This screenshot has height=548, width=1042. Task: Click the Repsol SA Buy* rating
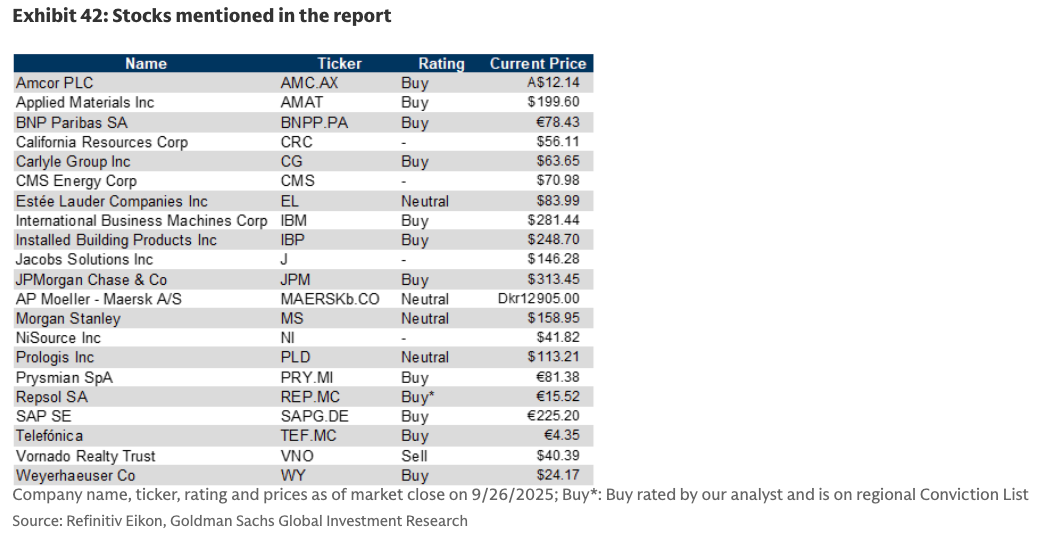click(417, 397)
